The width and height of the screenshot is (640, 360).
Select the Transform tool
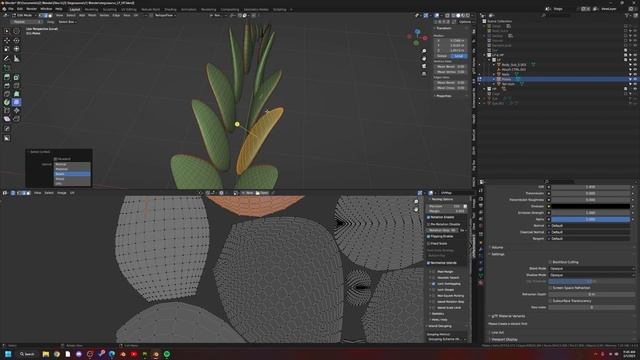click(16, 49)
